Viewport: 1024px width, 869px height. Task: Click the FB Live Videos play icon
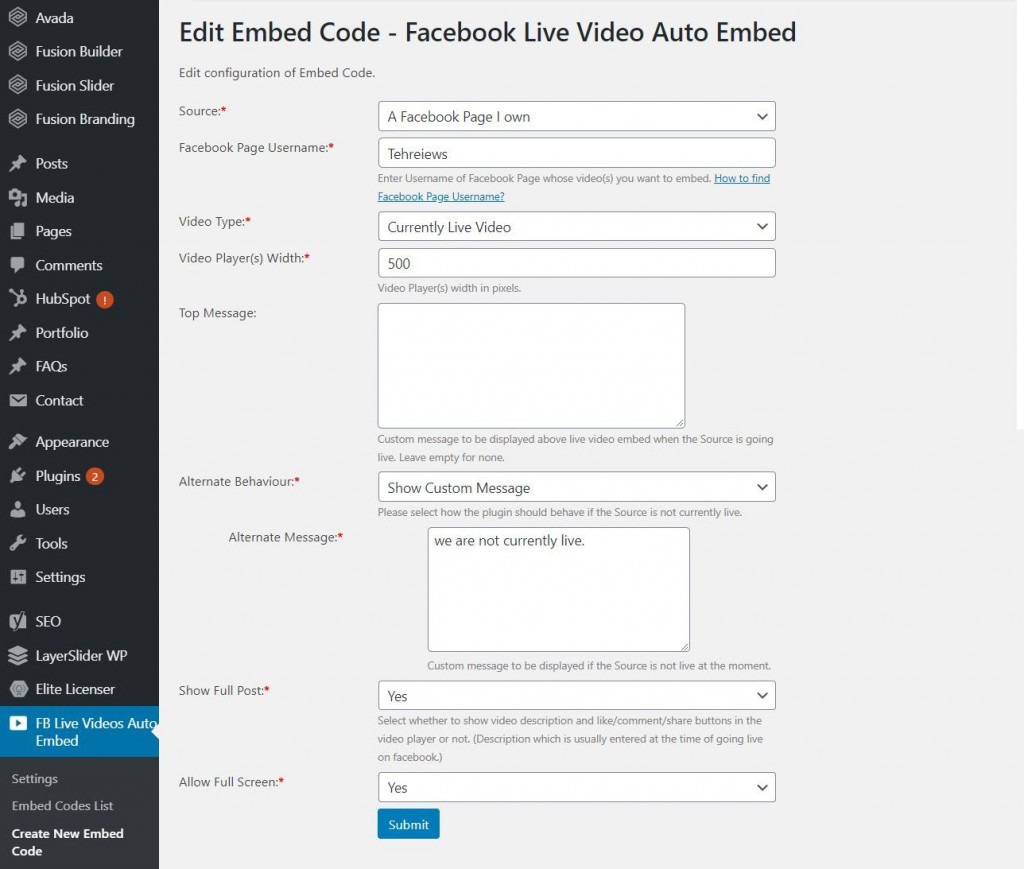coord(18,723)
